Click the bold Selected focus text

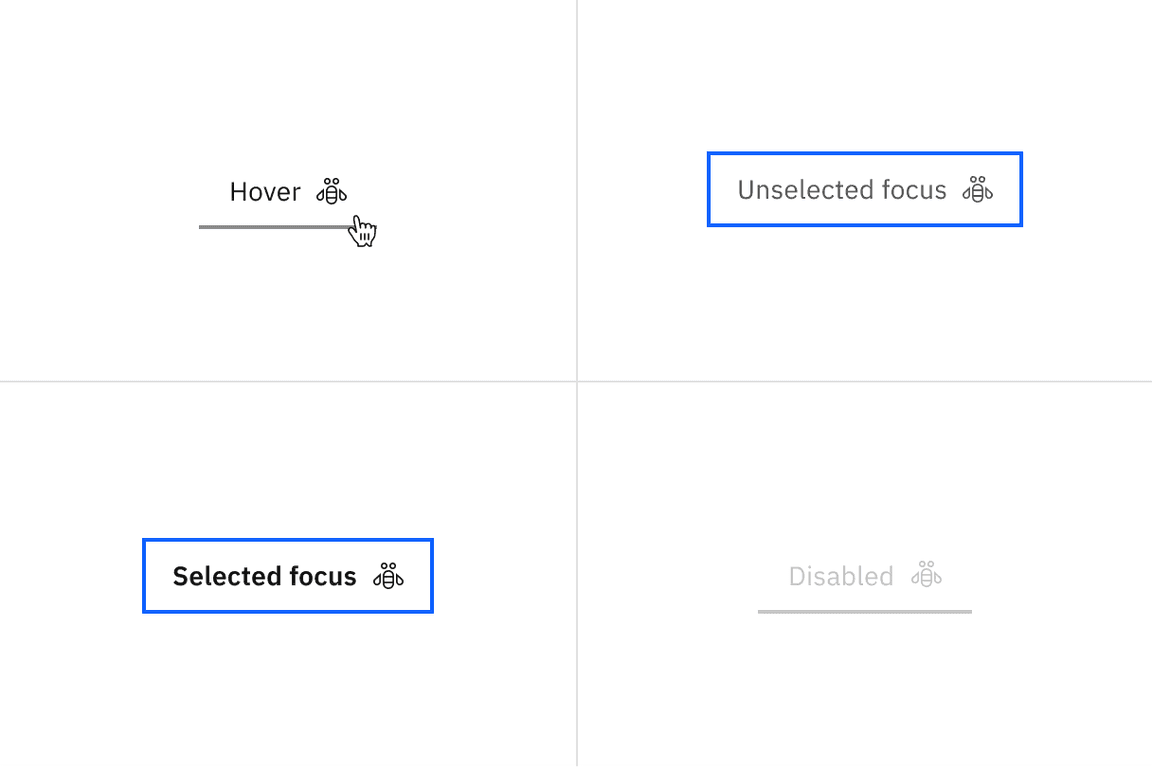264,576
